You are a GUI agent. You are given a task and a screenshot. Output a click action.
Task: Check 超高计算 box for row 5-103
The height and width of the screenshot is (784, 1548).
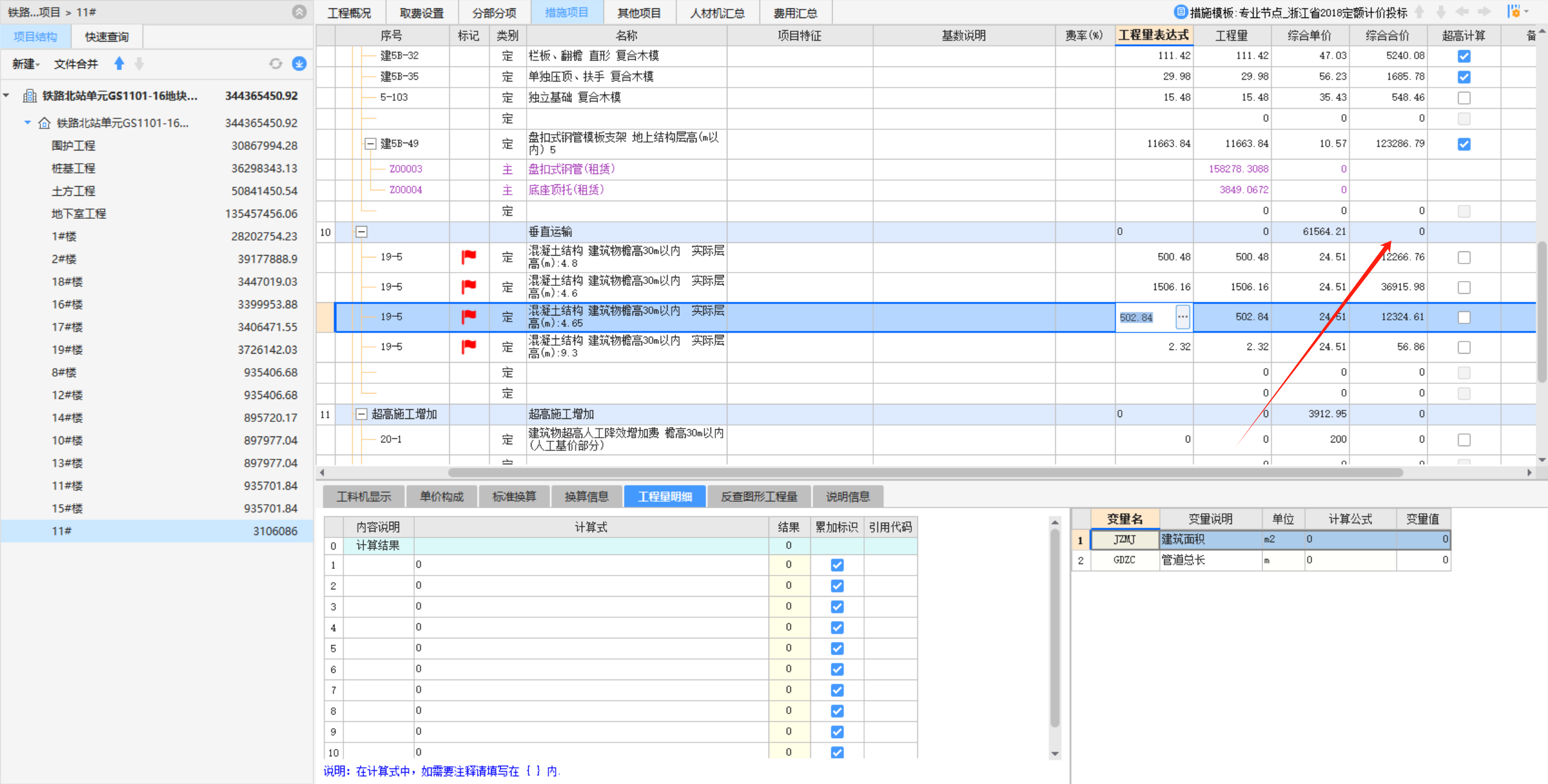1463,98
